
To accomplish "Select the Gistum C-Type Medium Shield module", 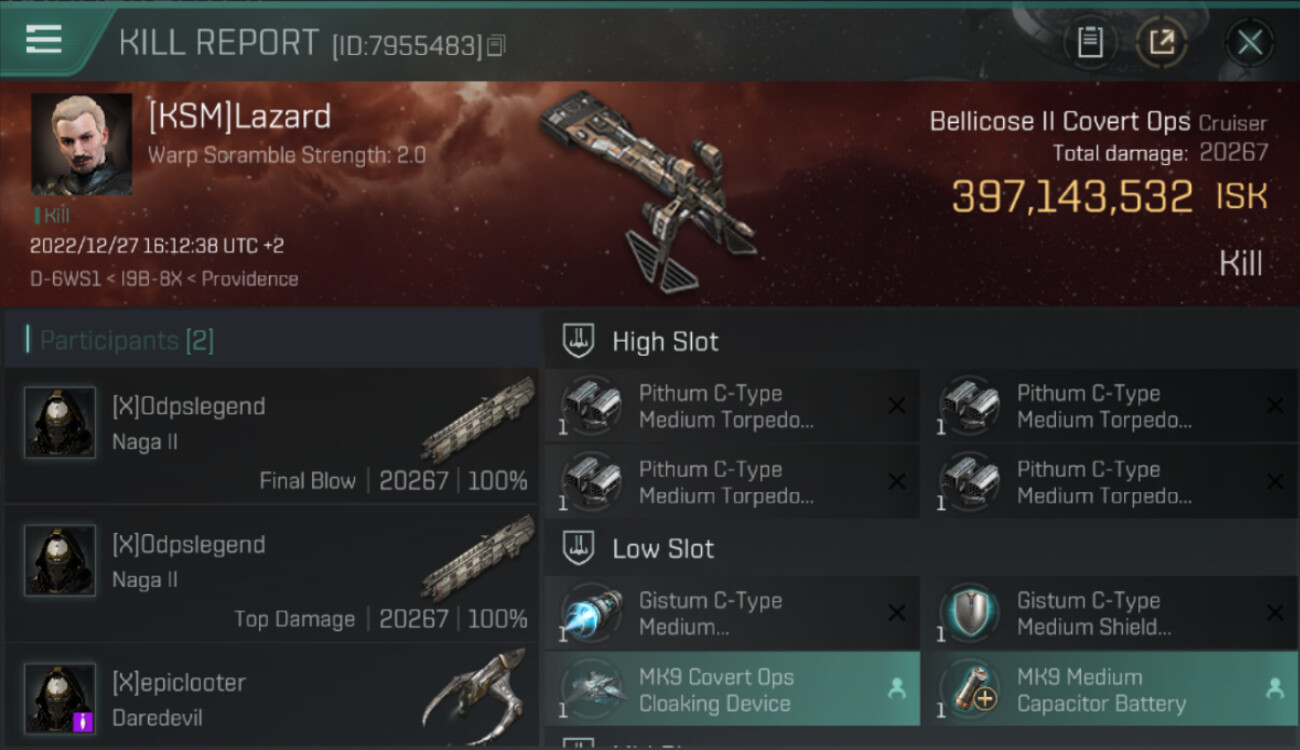I will 1110,613.
